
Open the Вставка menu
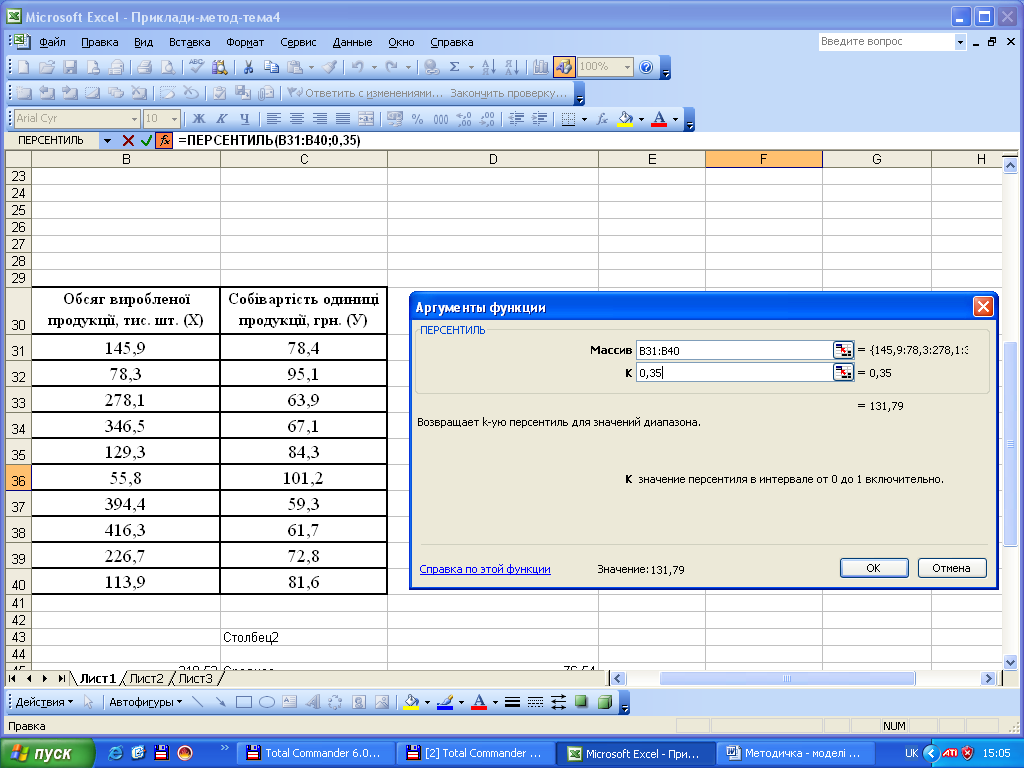click(189, 42)
